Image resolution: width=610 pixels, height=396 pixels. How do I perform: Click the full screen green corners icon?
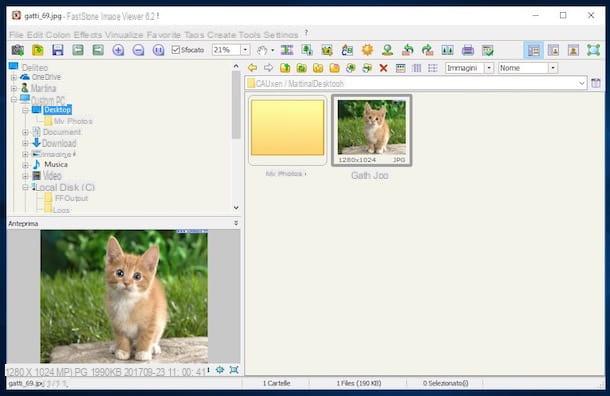593,50
